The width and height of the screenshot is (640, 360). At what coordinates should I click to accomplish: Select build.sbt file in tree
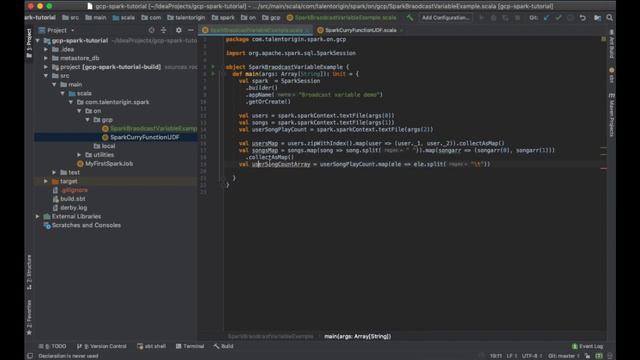tap(69, 199)
